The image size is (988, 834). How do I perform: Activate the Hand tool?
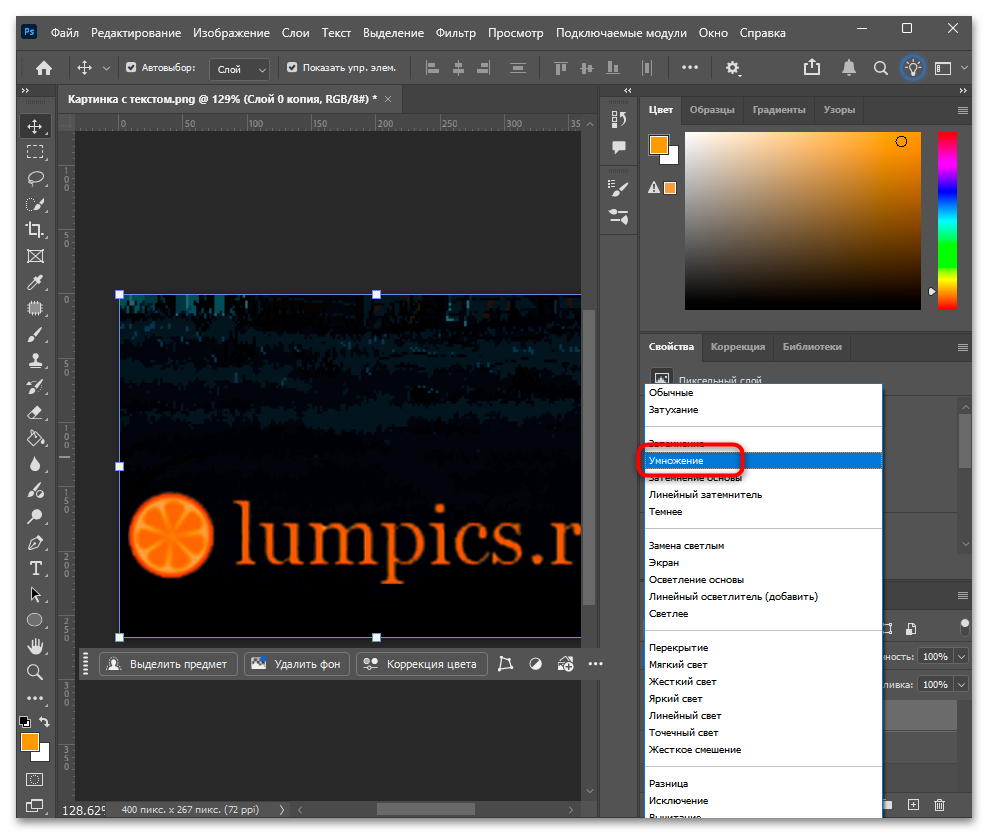click(35, 646)
